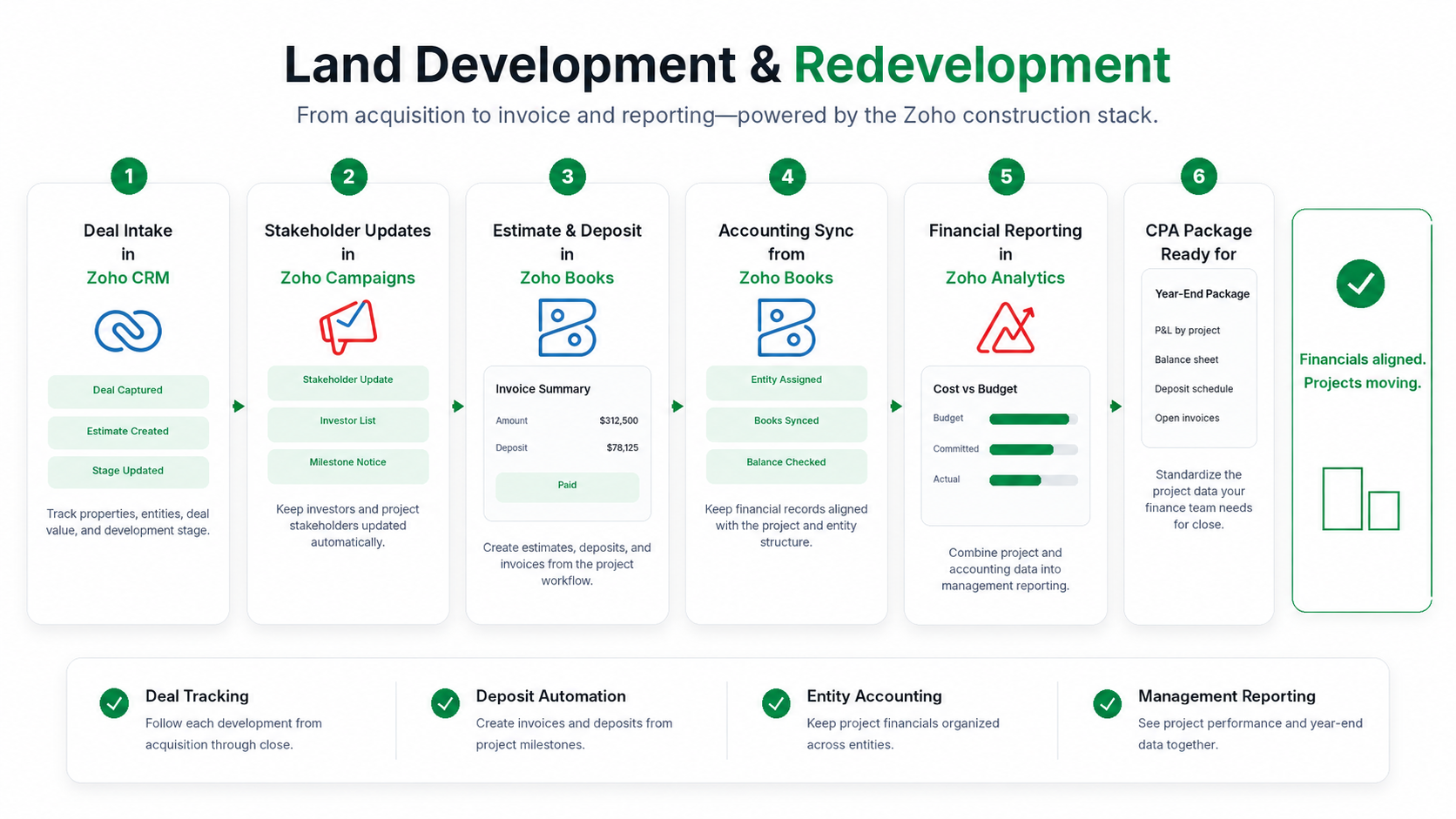Click the checkmark icon beside Deposit Automation
The height and width of the screenshot is (819, 1456).
click(x=445, y=703)
